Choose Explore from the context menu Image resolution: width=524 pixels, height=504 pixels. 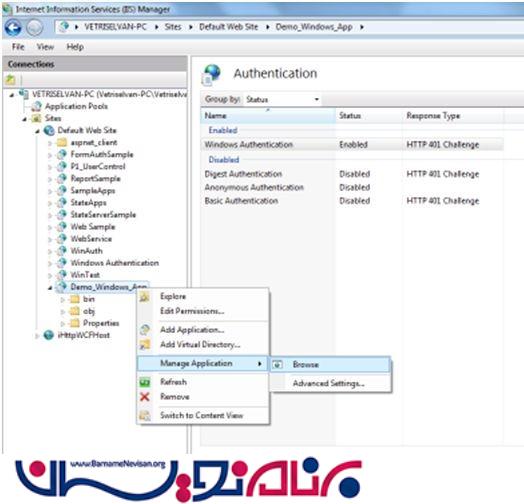coord(203,296)
